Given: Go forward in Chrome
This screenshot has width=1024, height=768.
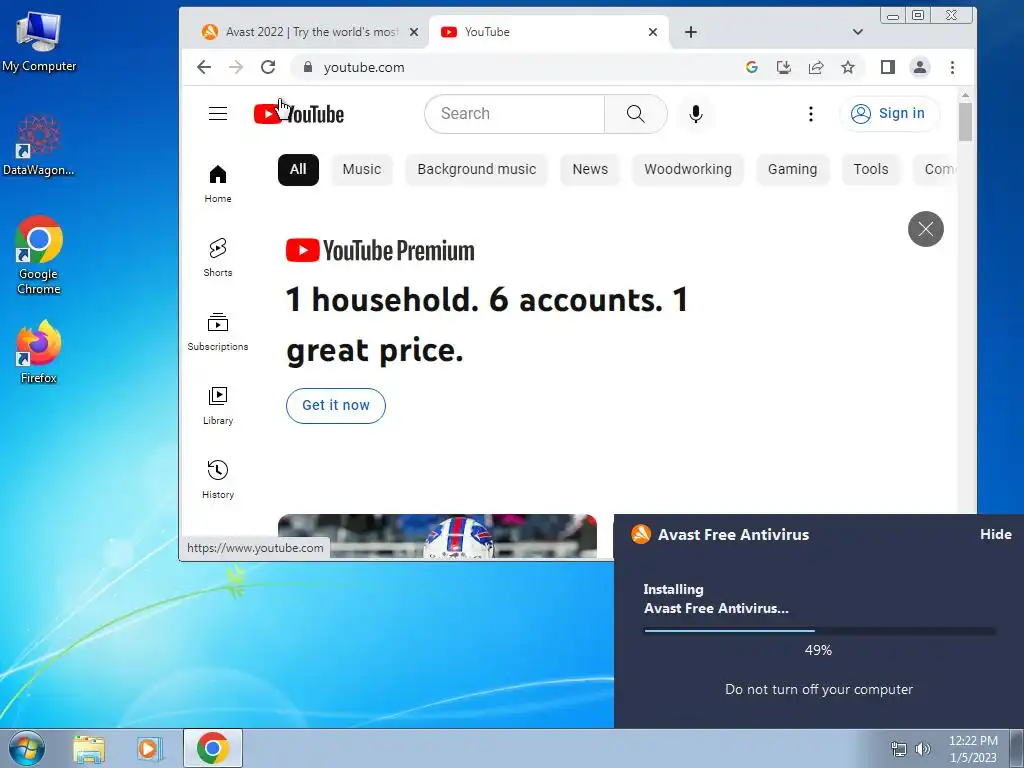Looking at the screenshot, I should pos(236,67).
